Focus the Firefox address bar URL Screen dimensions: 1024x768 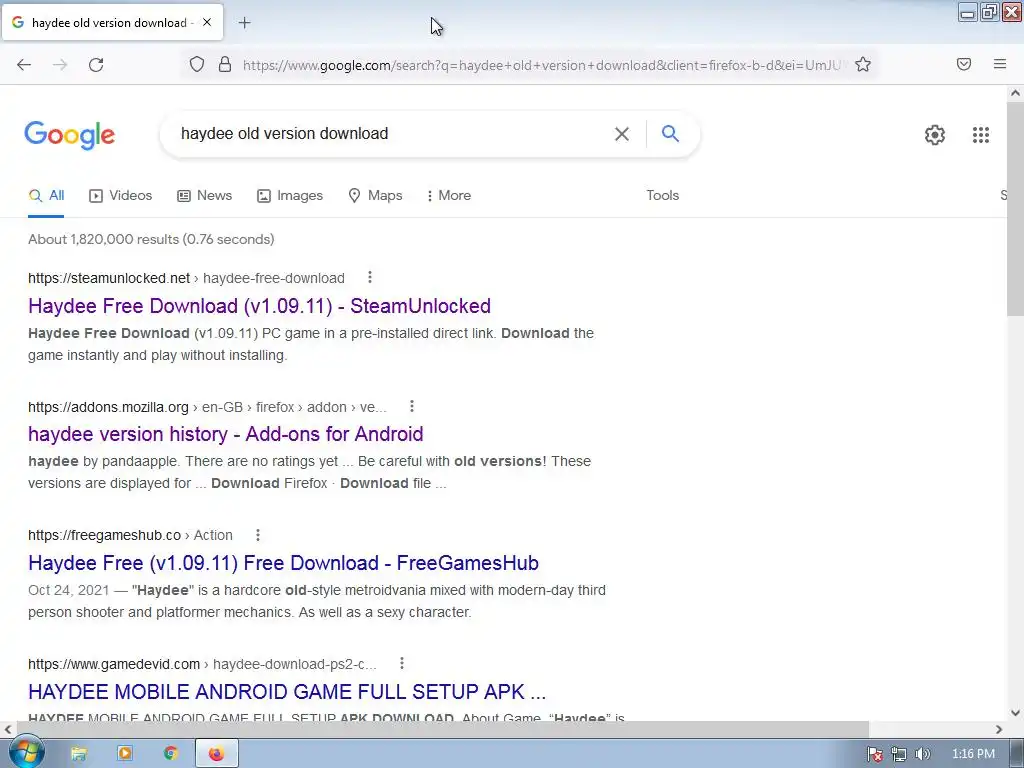tap(542, 65)
